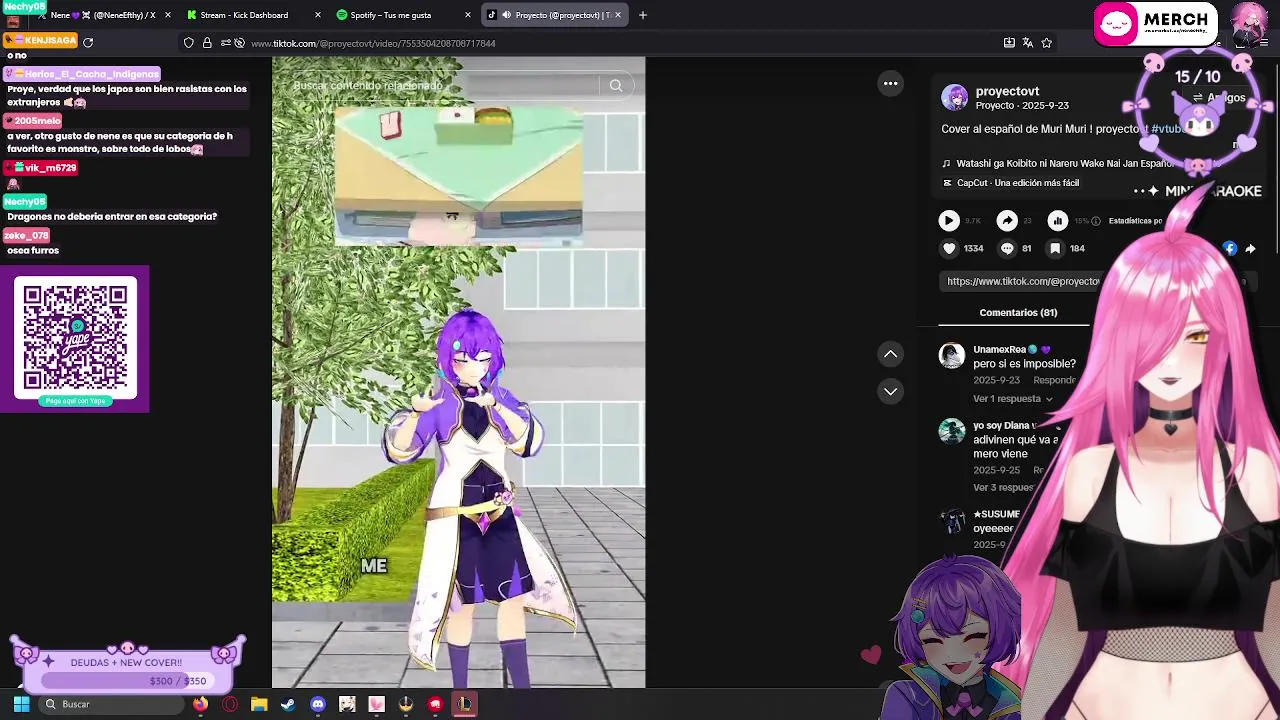Close the Nene X tab
Screen dimensions: 1280x720
pos(167,15)
